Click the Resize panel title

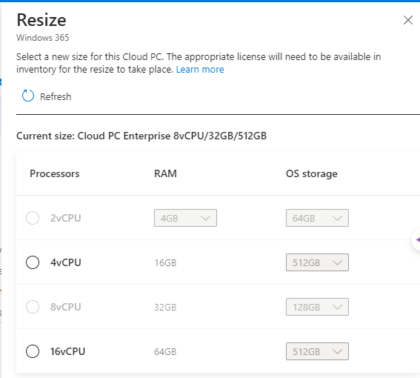(x=41, y=20)
